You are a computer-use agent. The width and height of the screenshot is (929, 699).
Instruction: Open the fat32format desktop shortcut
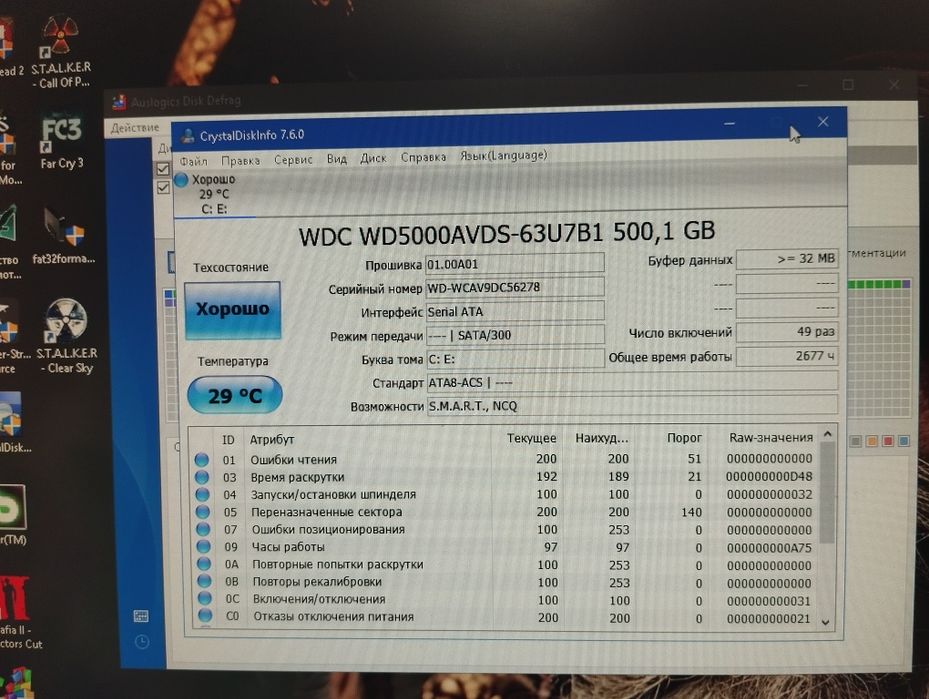(x=63, y=237)
